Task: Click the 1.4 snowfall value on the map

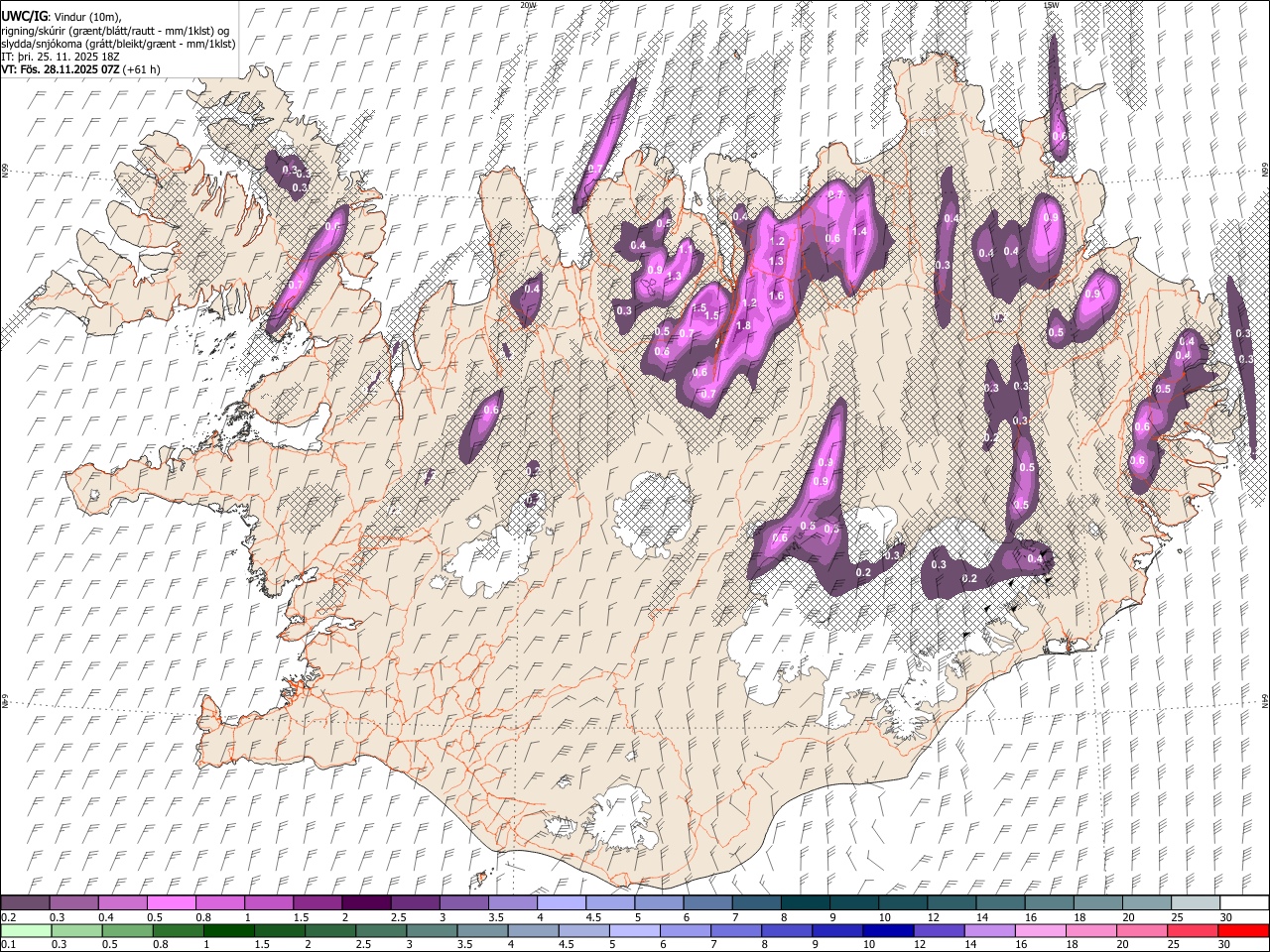Action: click(x=859, y=231)
